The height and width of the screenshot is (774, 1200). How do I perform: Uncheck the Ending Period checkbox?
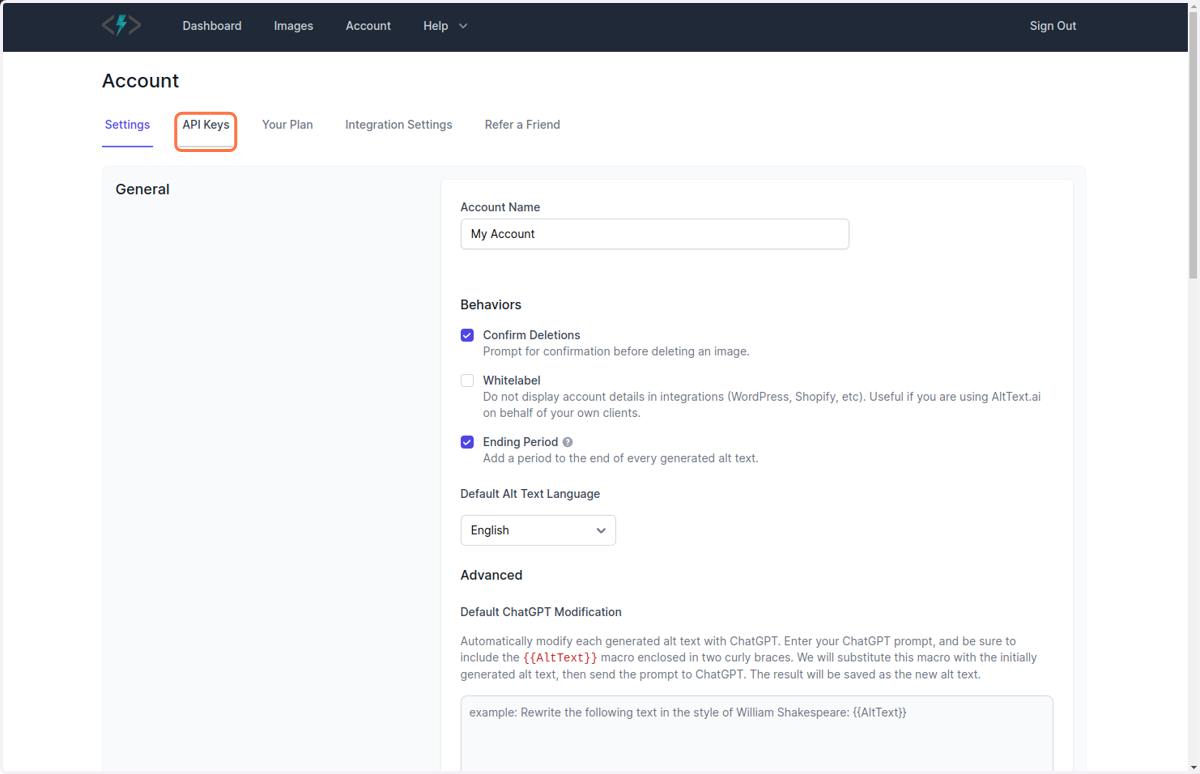467,442
